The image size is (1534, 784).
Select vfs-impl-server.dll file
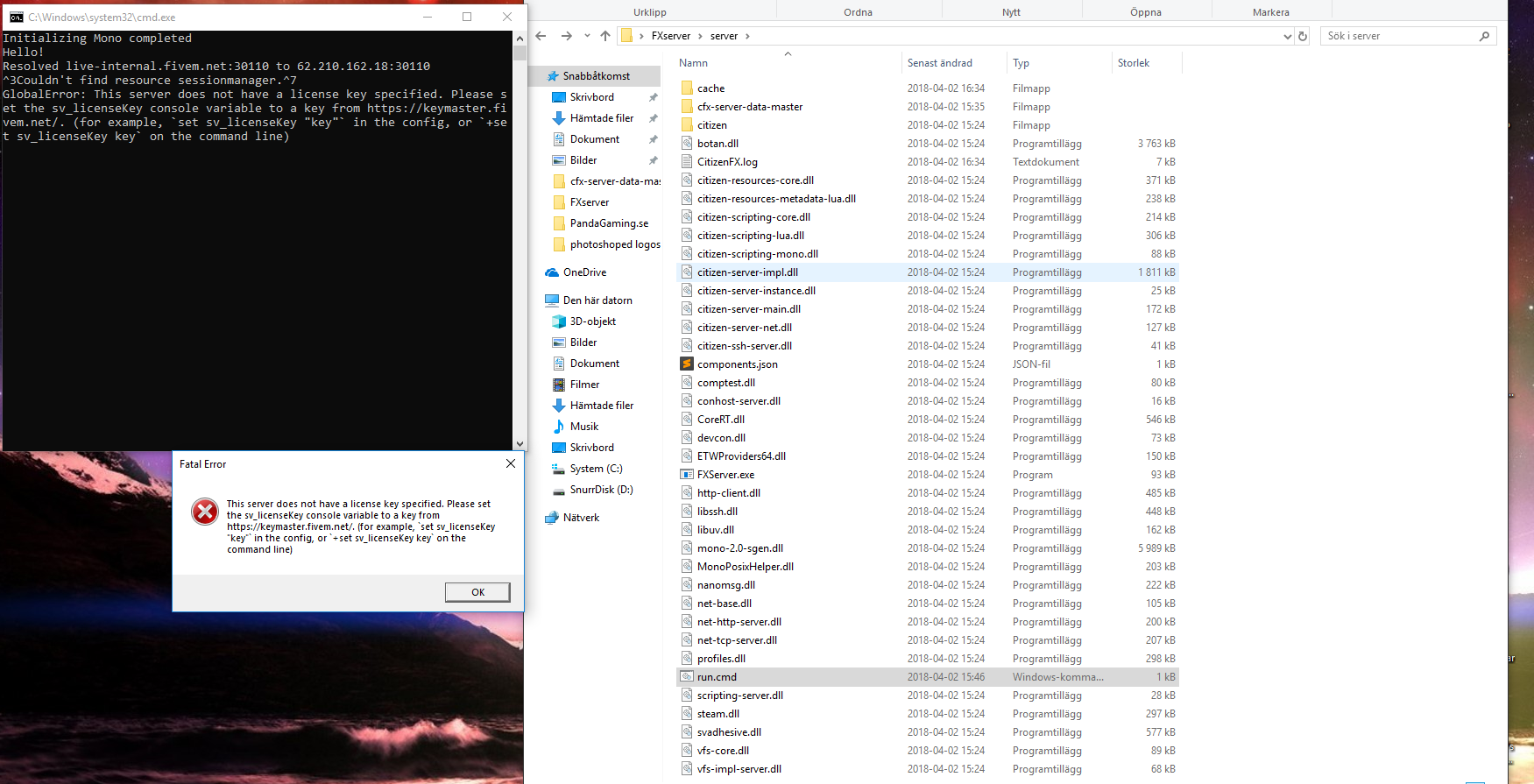[928, 769]
